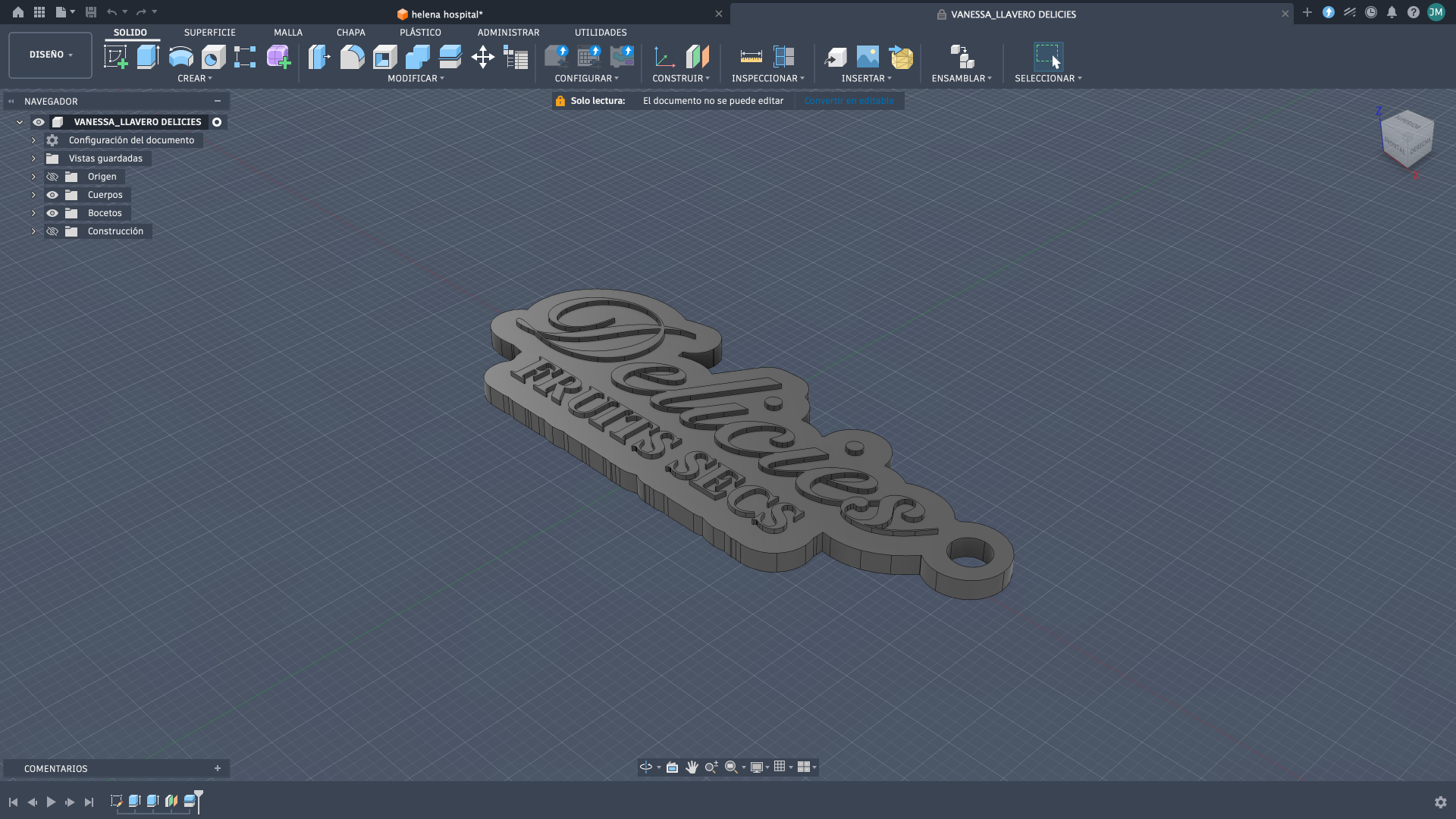Click Convertir en editable link

pos(849,101)
